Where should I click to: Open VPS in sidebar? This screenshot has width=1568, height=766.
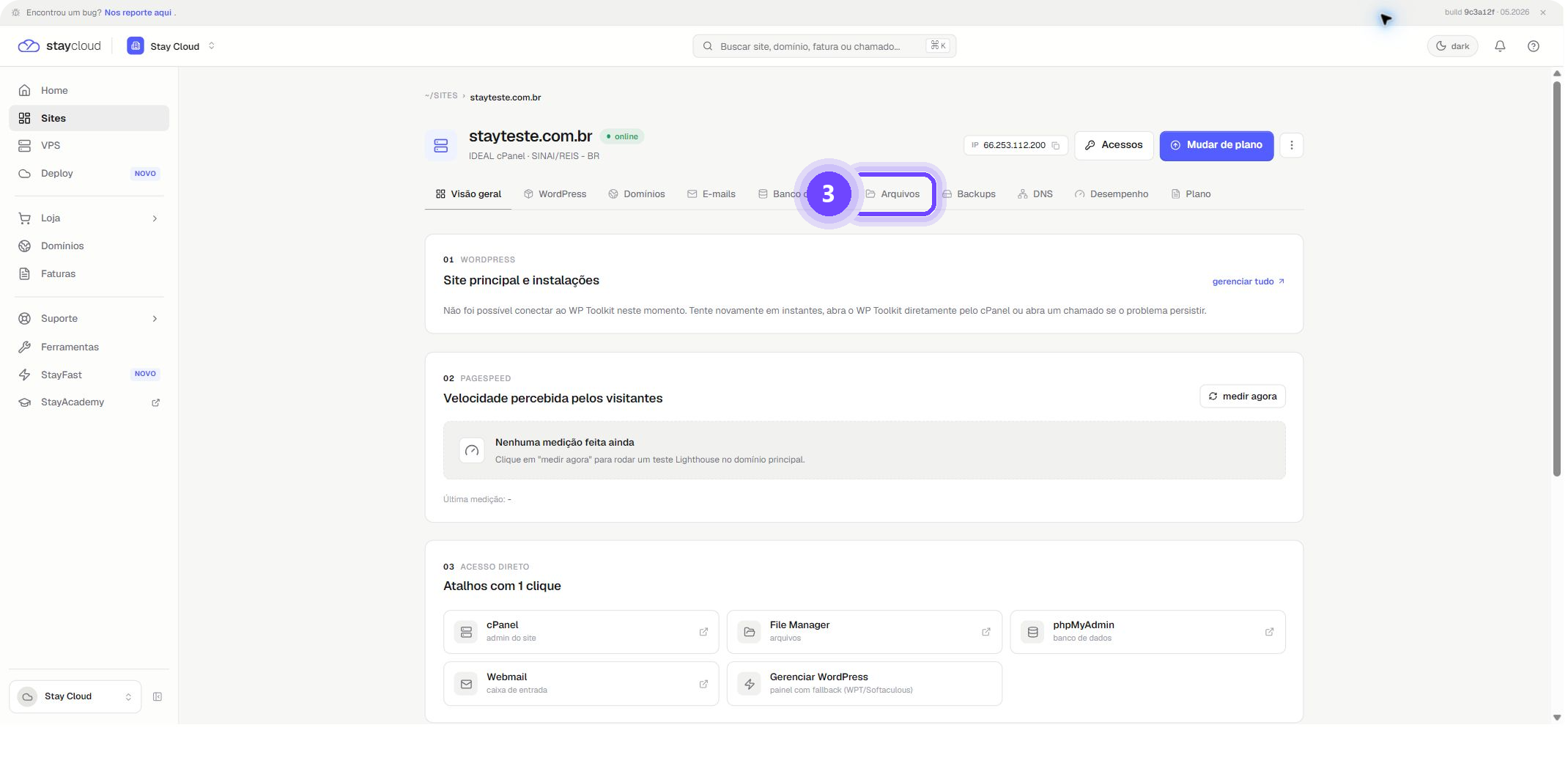pos(89,145)
